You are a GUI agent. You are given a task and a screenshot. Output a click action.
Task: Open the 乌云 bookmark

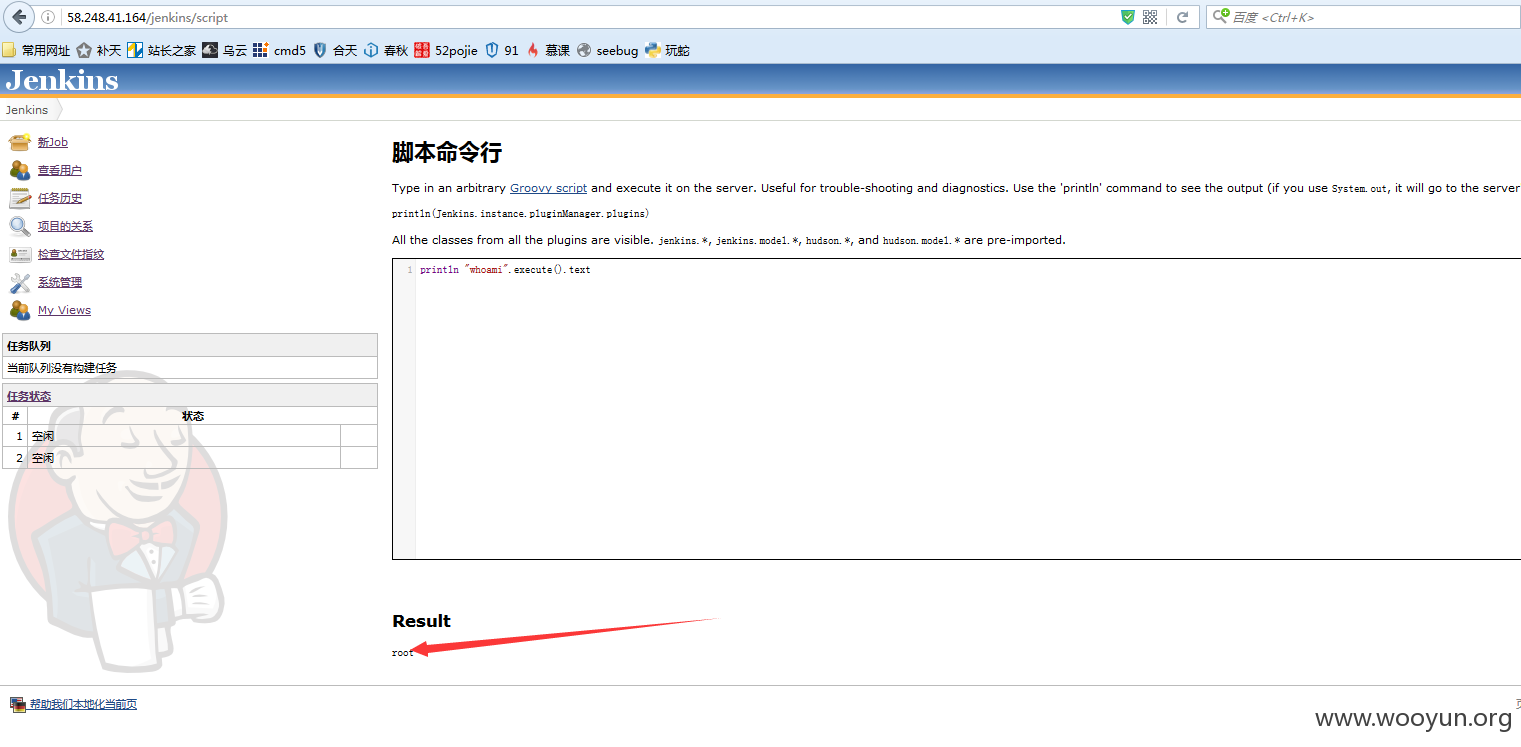click(224, 50)
